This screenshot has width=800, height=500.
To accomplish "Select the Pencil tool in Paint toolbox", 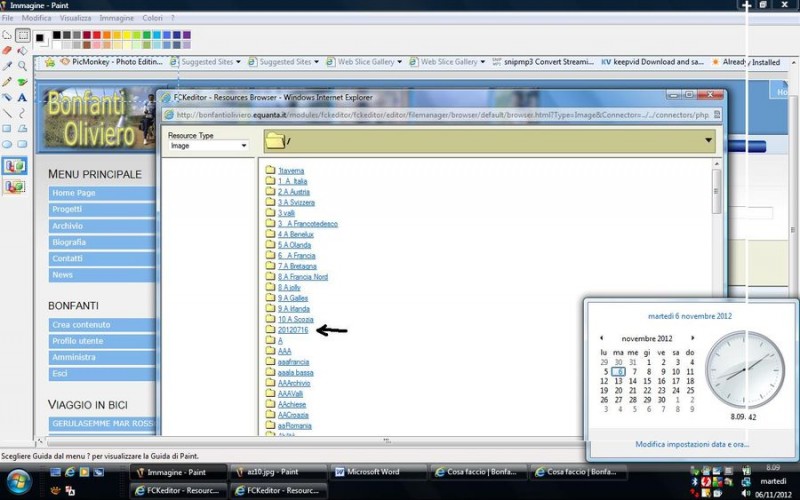I will 7,82.
